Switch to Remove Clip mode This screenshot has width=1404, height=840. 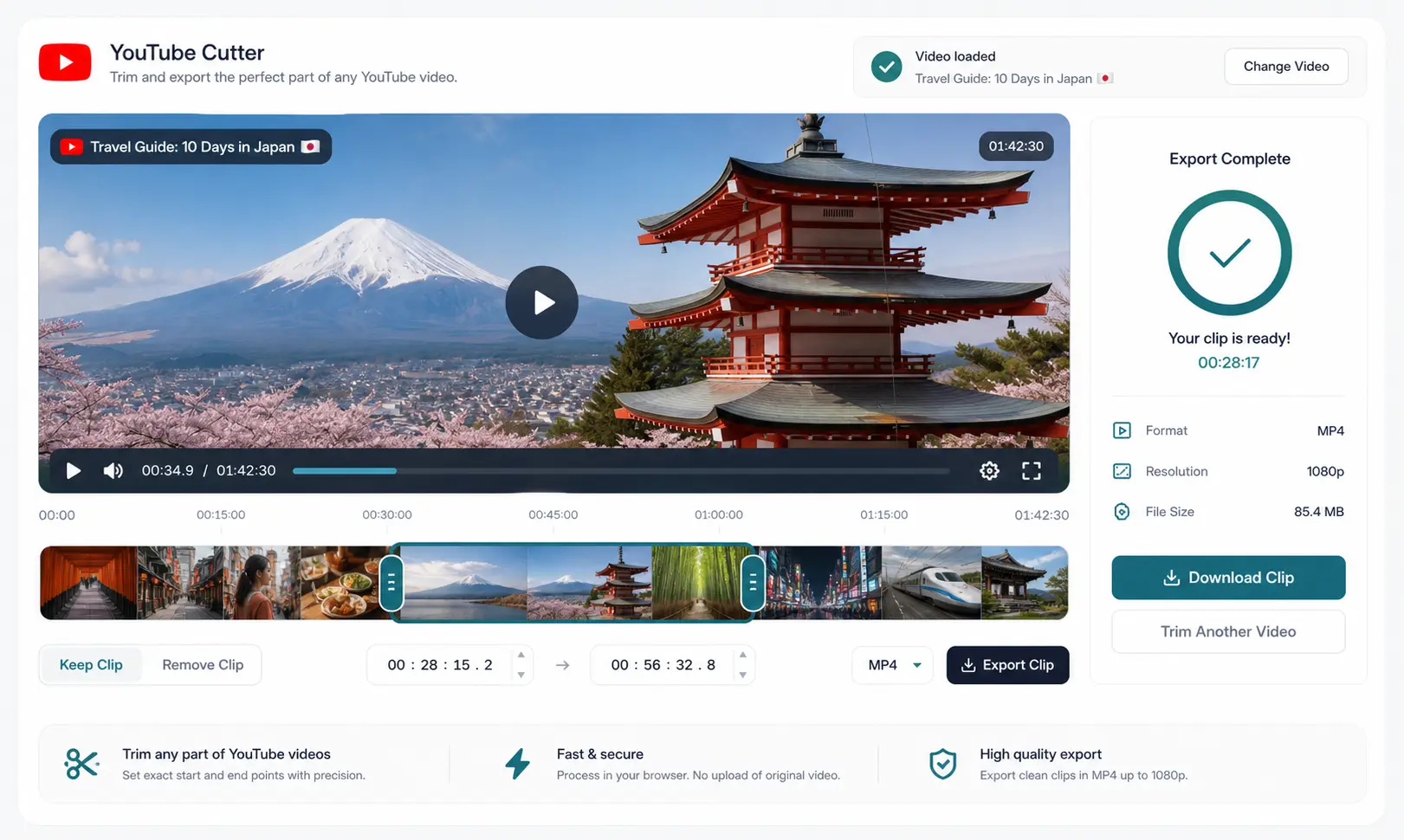click(x=203, y=665)
